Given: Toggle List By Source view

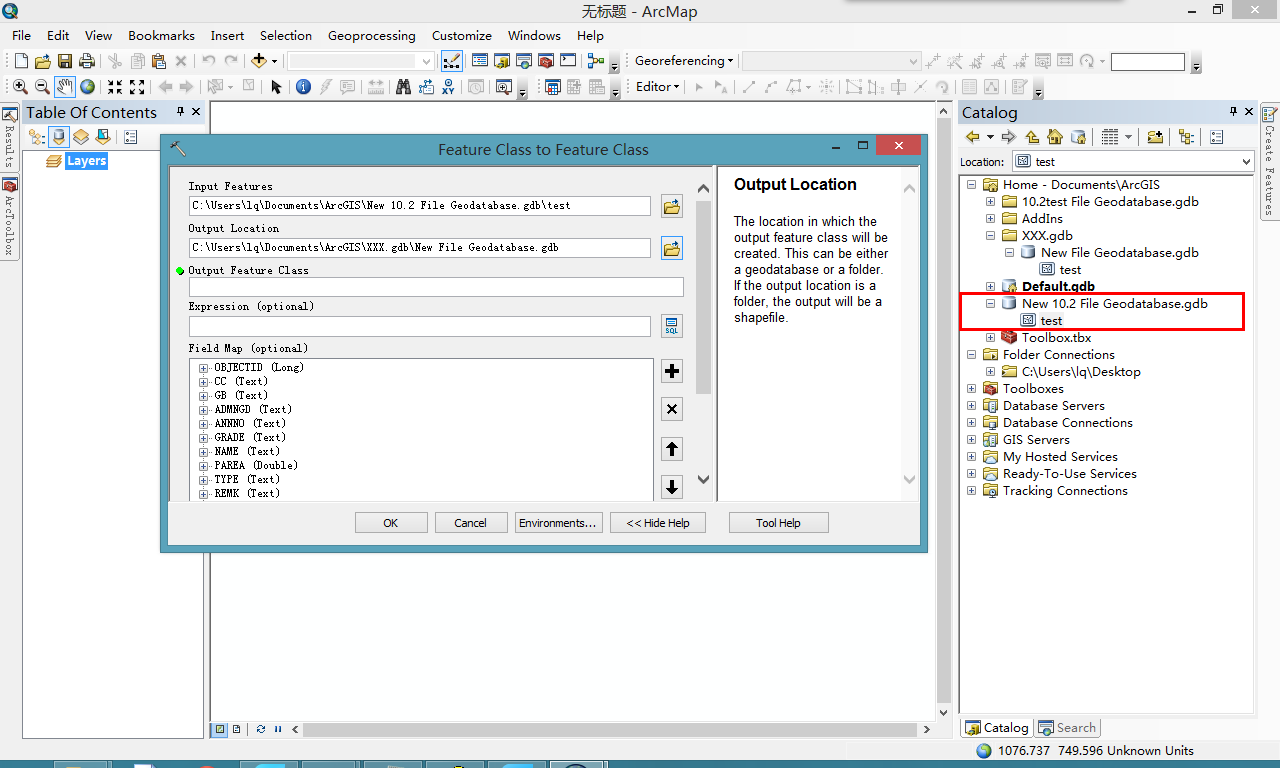Looking at the screenshot, I should coord(59,137).
